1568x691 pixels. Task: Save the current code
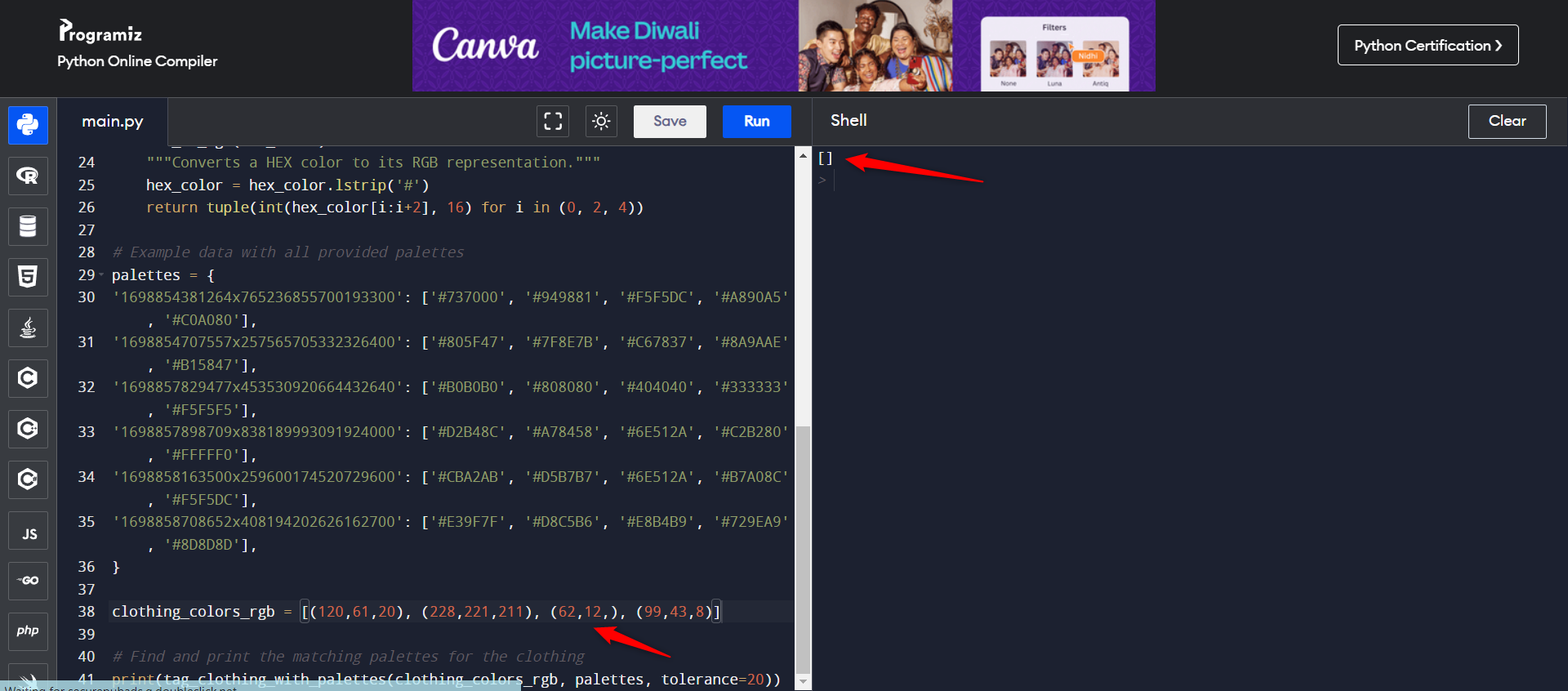(x=670, y=122)
